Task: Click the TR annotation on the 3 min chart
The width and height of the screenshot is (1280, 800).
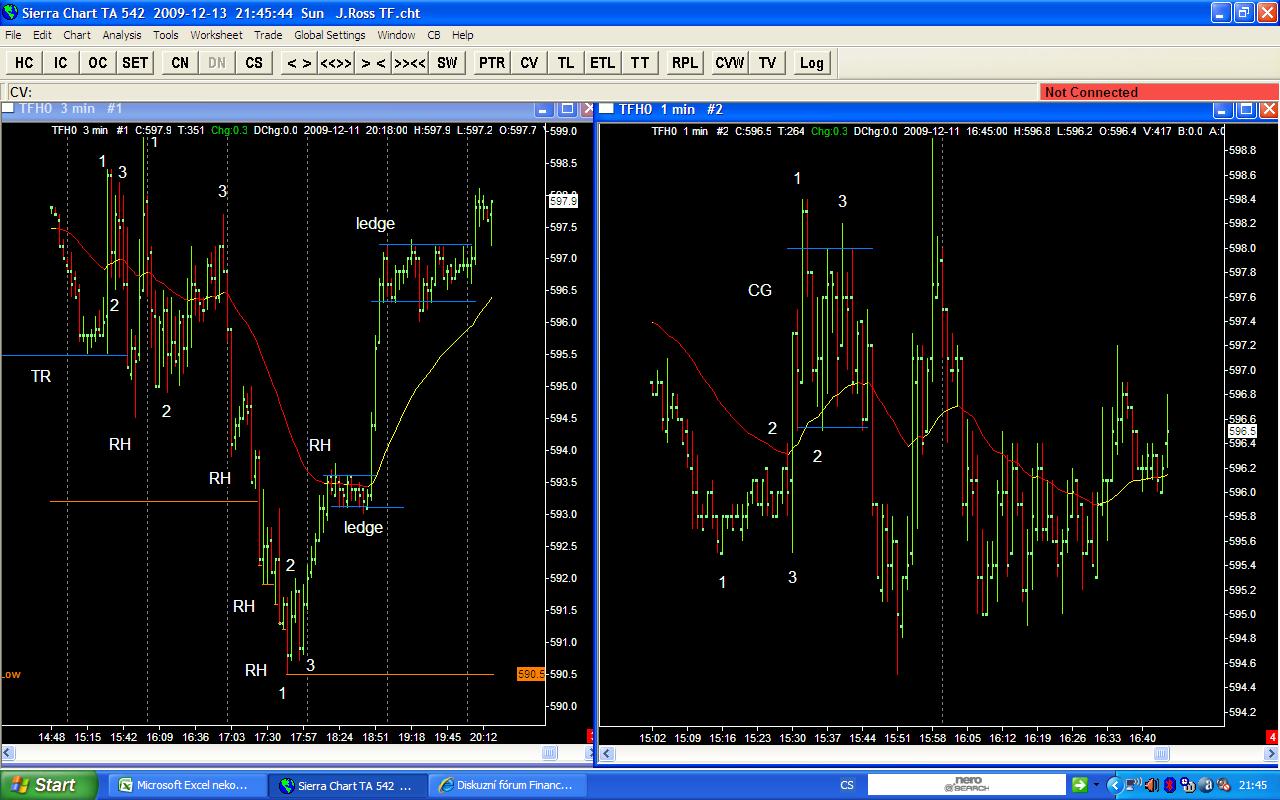Action: [41, 376]
